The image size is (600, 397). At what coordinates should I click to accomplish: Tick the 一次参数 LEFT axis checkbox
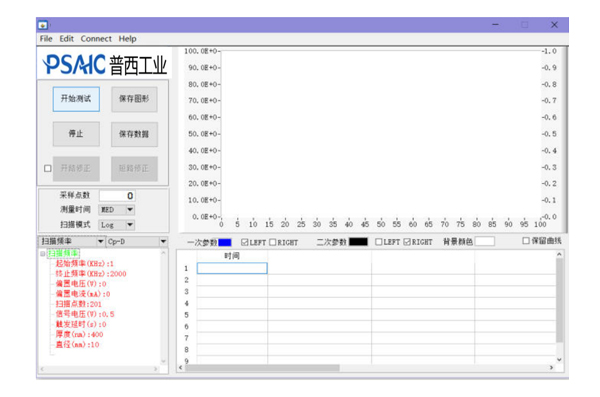(x=245, y=242)
